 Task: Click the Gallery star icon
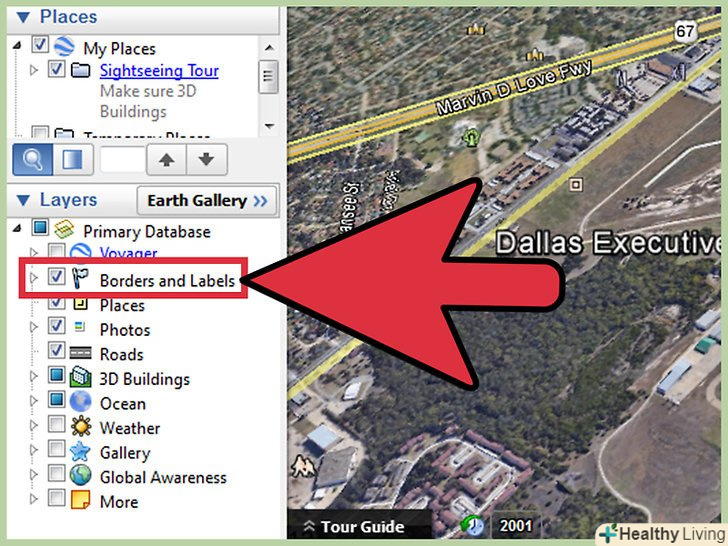coord(80,450)
